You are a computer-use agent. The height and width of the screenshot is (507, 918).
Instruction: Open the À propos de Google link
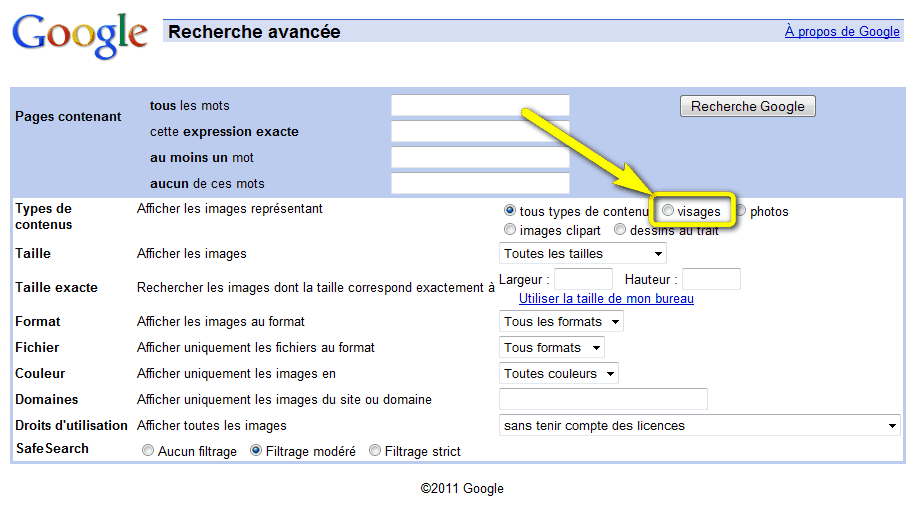pyautogui.click(x=842, y=32)
